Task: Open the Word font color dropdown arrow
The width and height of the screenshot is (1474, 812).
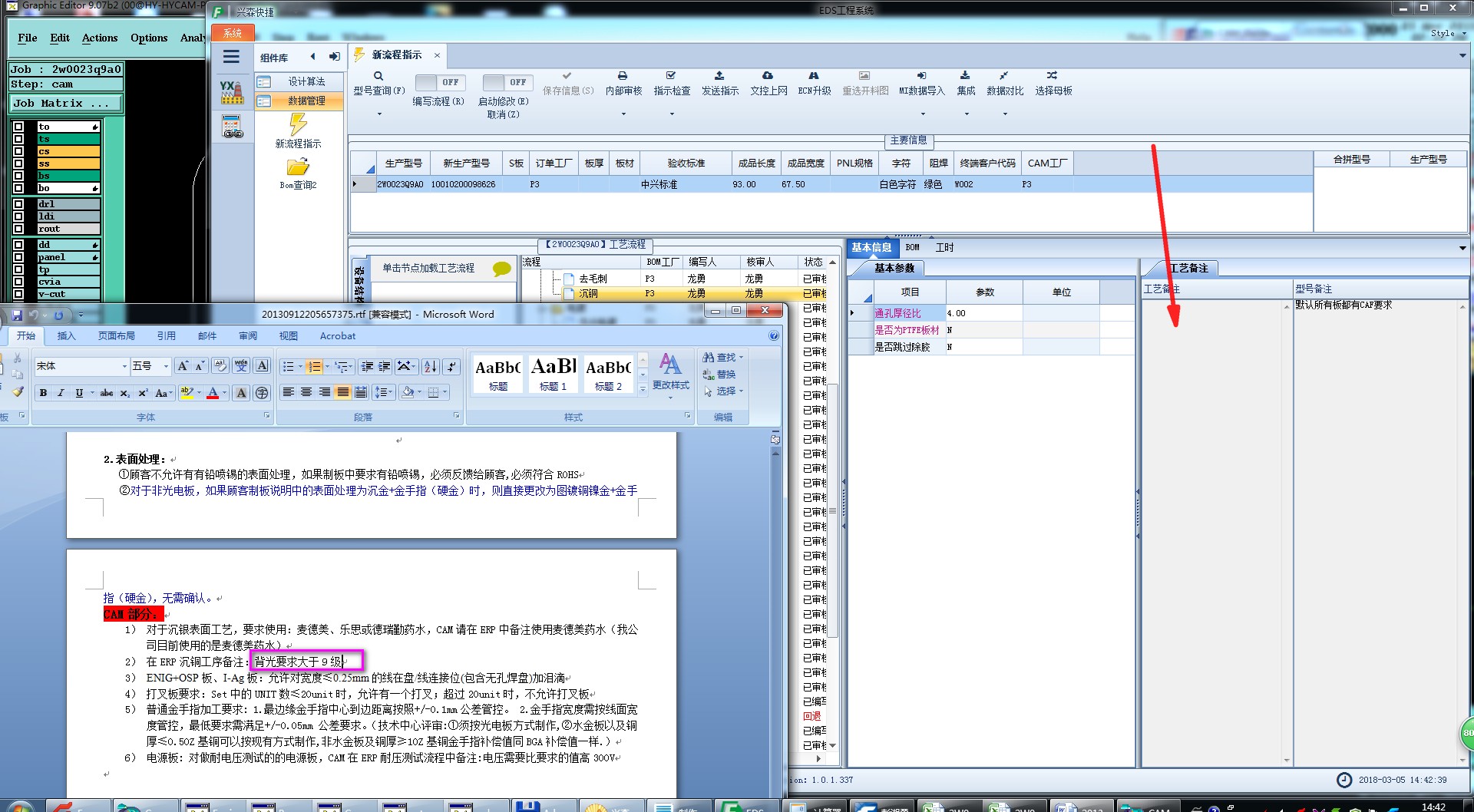Action: 225,393
